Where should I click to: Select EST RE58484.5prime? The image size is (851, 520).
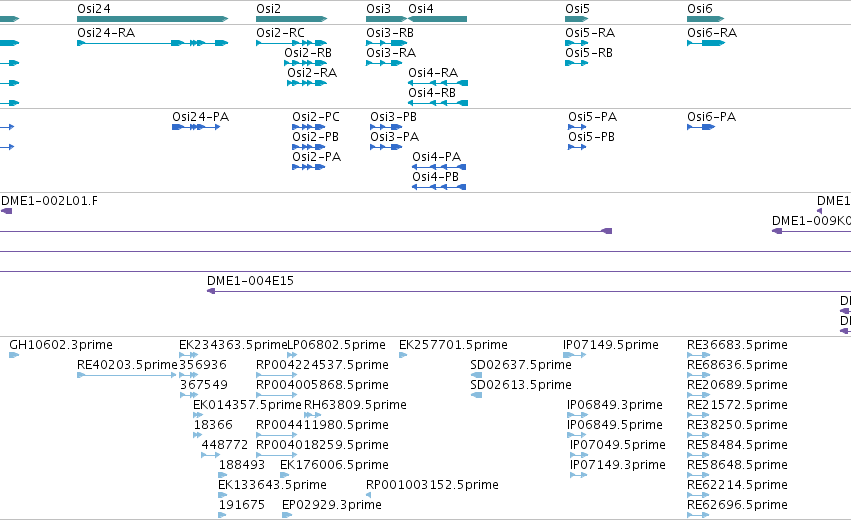point(698,455)
